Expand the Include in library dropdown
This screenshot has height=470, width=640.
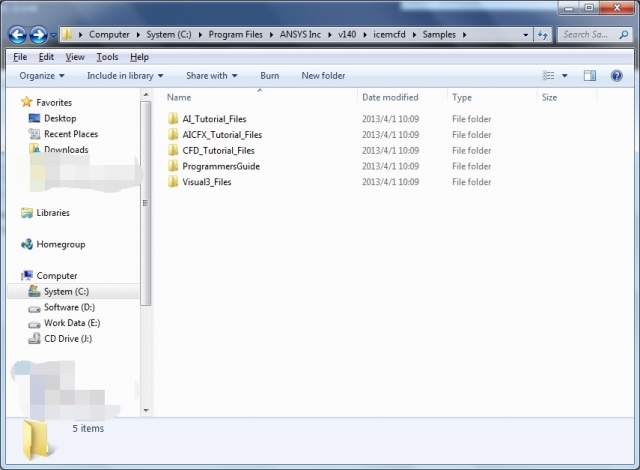click(121, 76)
